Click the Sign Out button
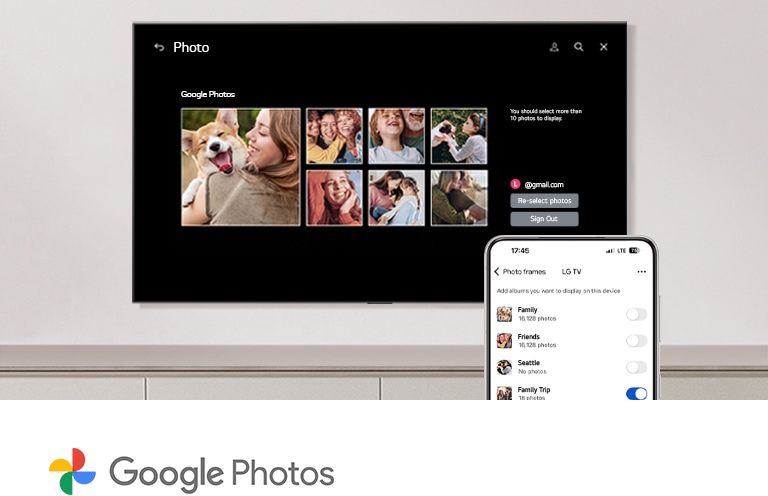This screenshot has width=768, height=496. (x=544, y=218)
